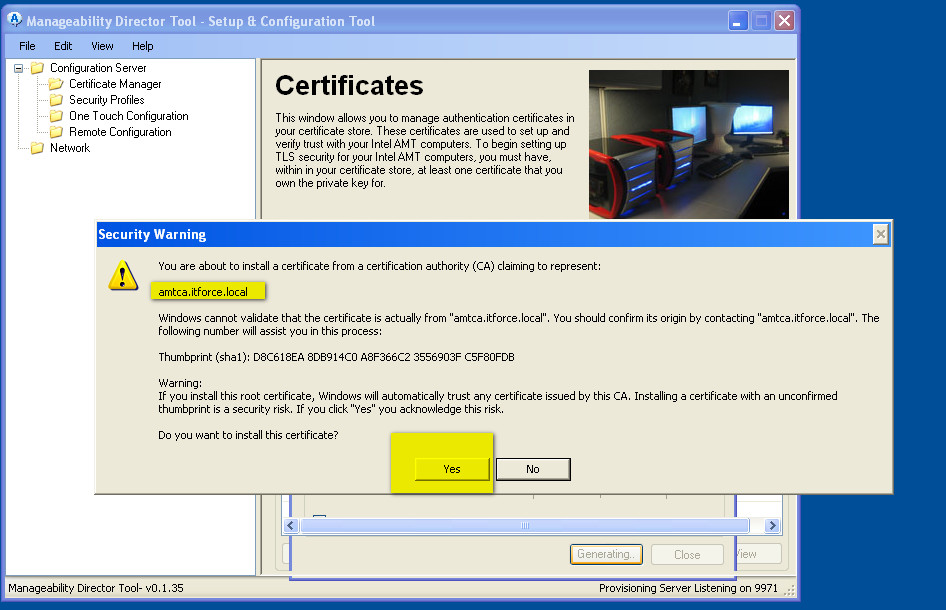Viewport: 946px width, 610px height.
Task: Click the Network folder icon
Action: 37,148
